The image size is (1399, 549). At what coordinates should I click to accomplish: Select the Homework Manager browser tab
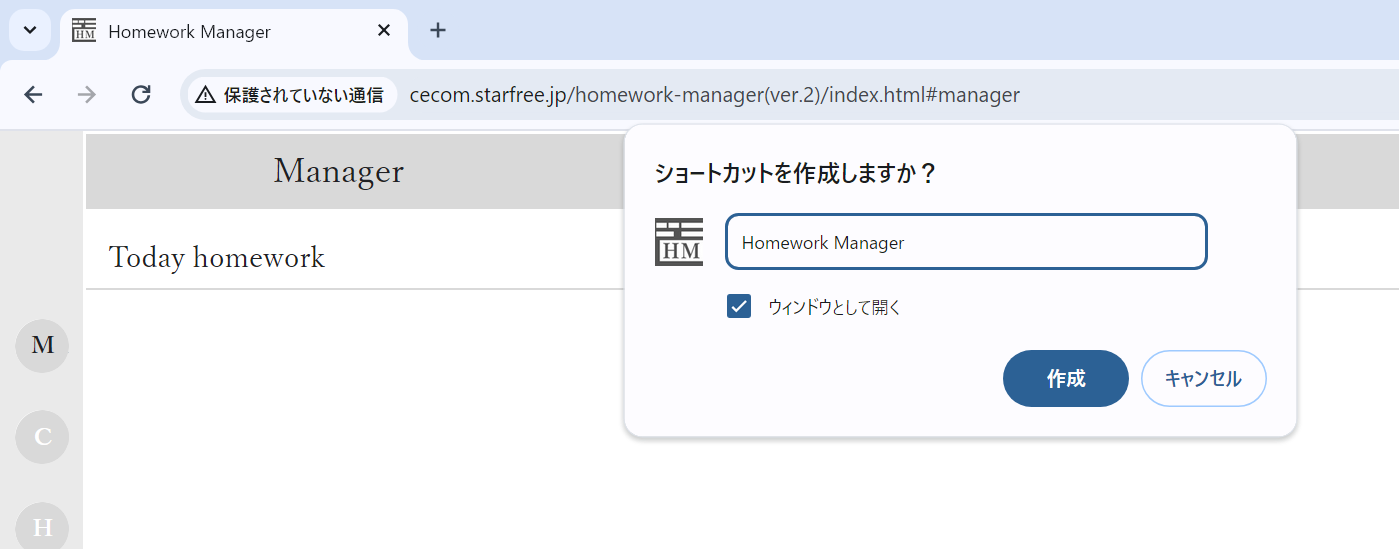coord(233,31)
